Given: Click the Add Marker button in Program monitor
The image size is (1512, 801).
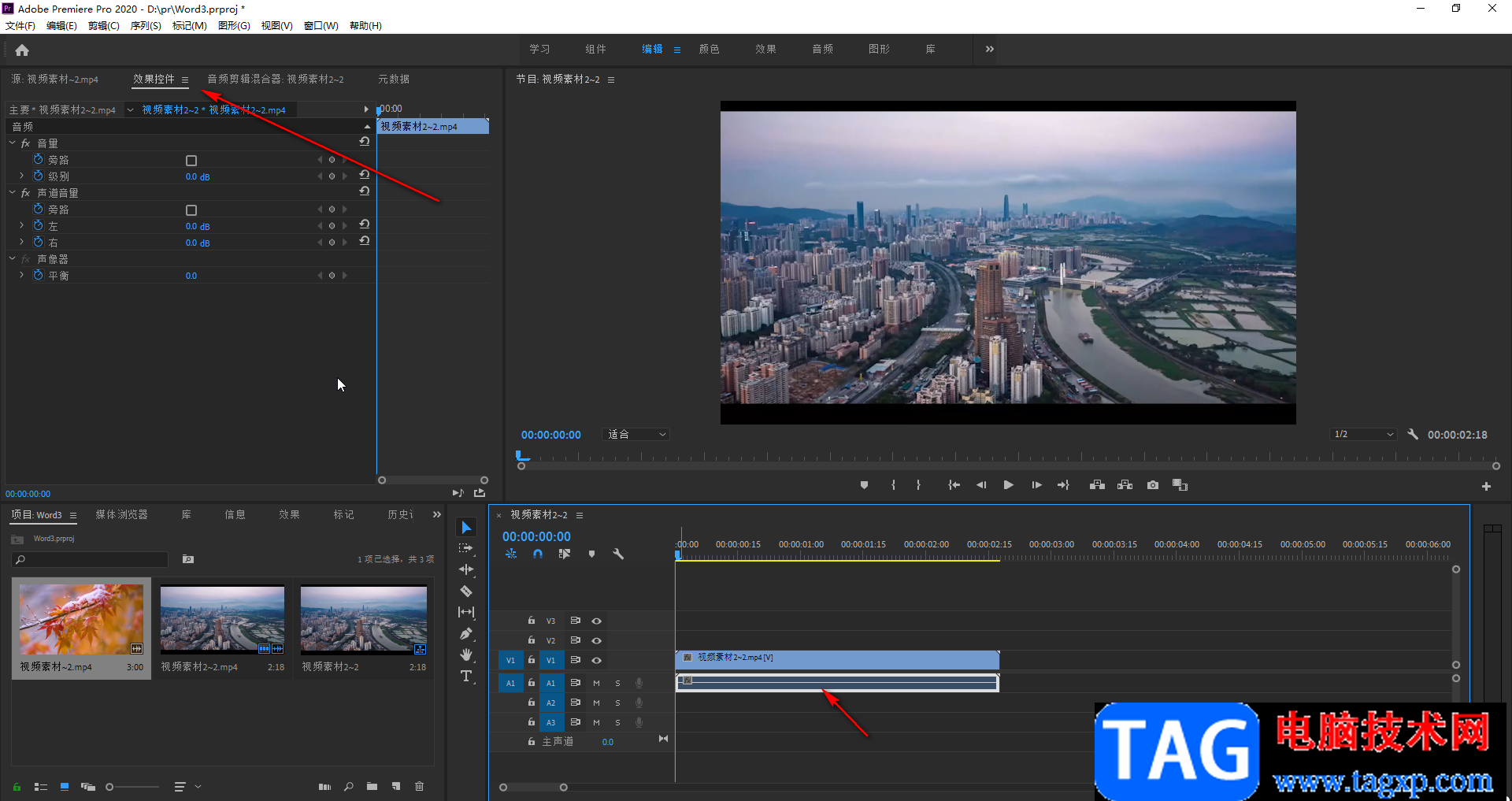Looking at the screenshot, I should pos(864,485).
